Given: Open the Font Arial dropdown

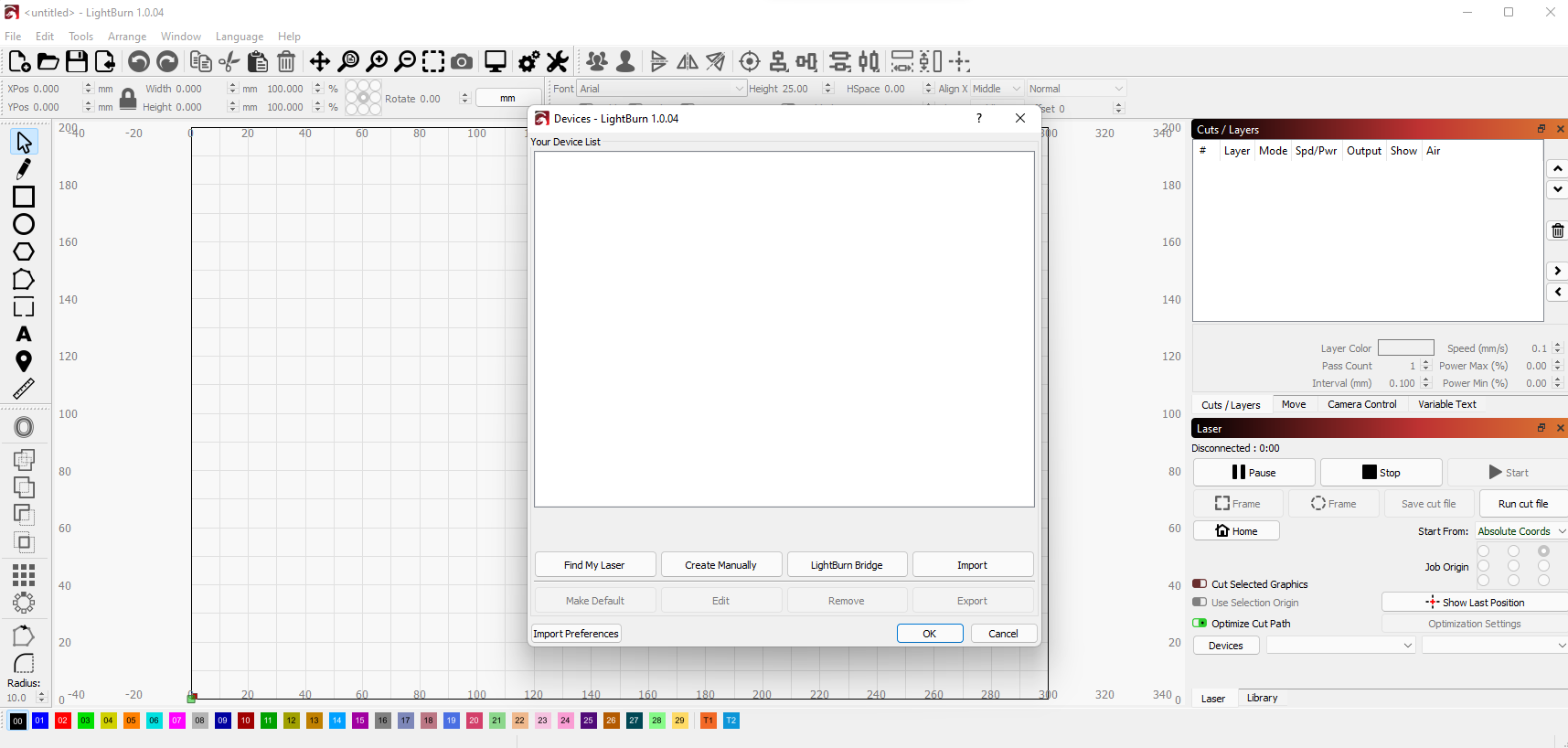Looking at the screenshot, I should (661, 89).
